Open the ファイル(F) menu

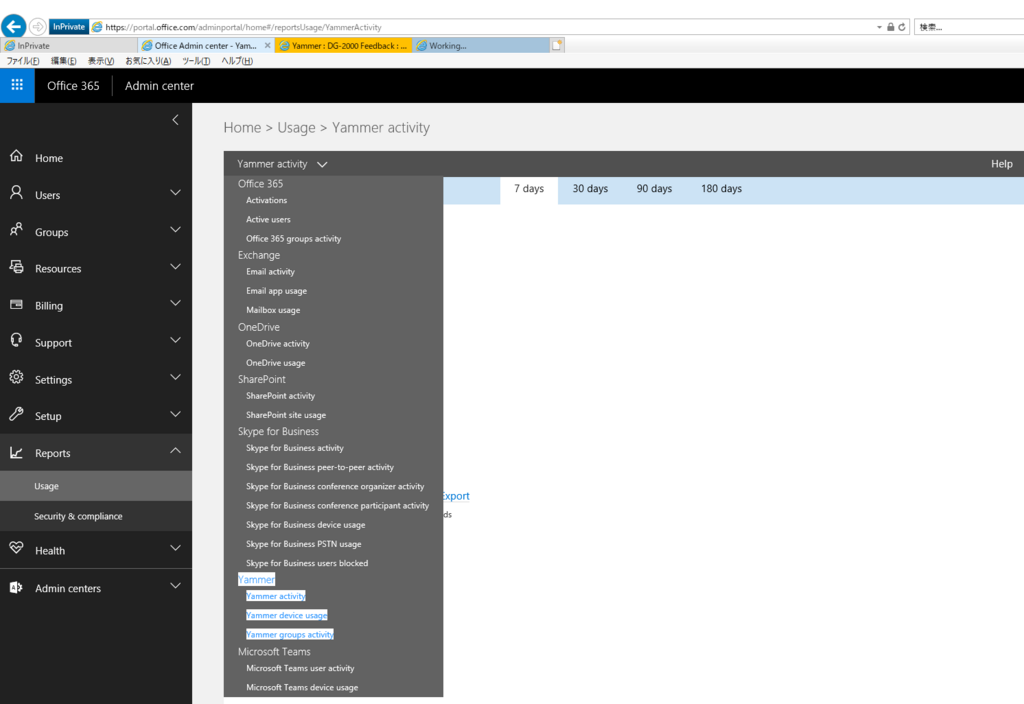[x=23, y=61]
